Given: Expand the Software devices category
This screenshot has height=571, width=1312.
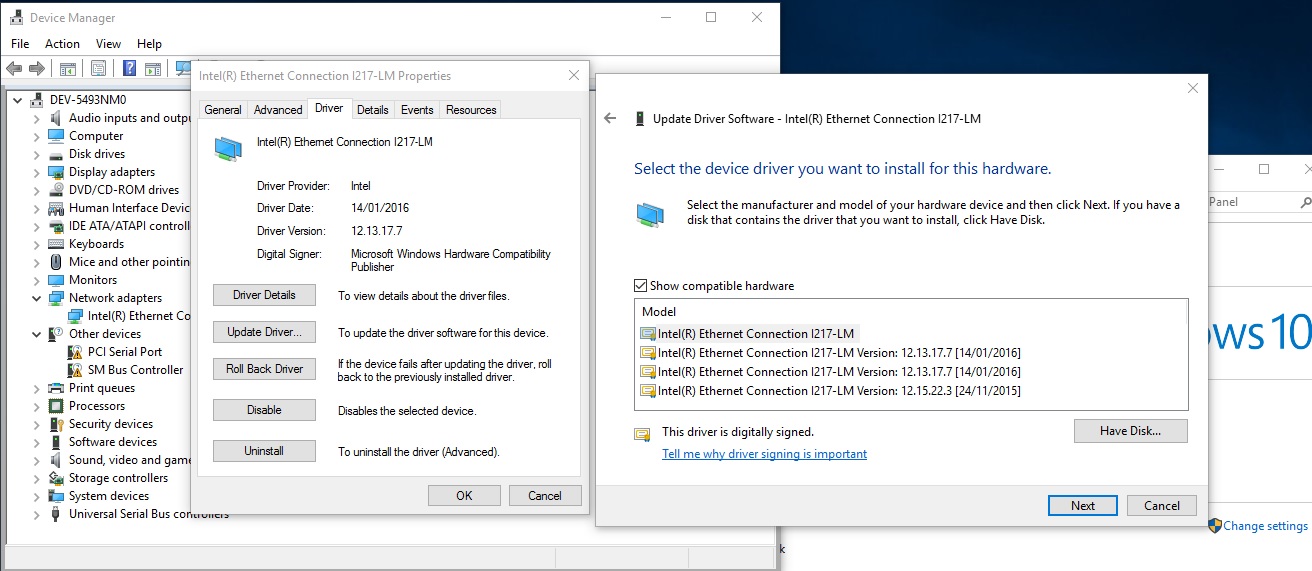Looking at the screenshot, I should pyautogui.click(x=37, y=442).
